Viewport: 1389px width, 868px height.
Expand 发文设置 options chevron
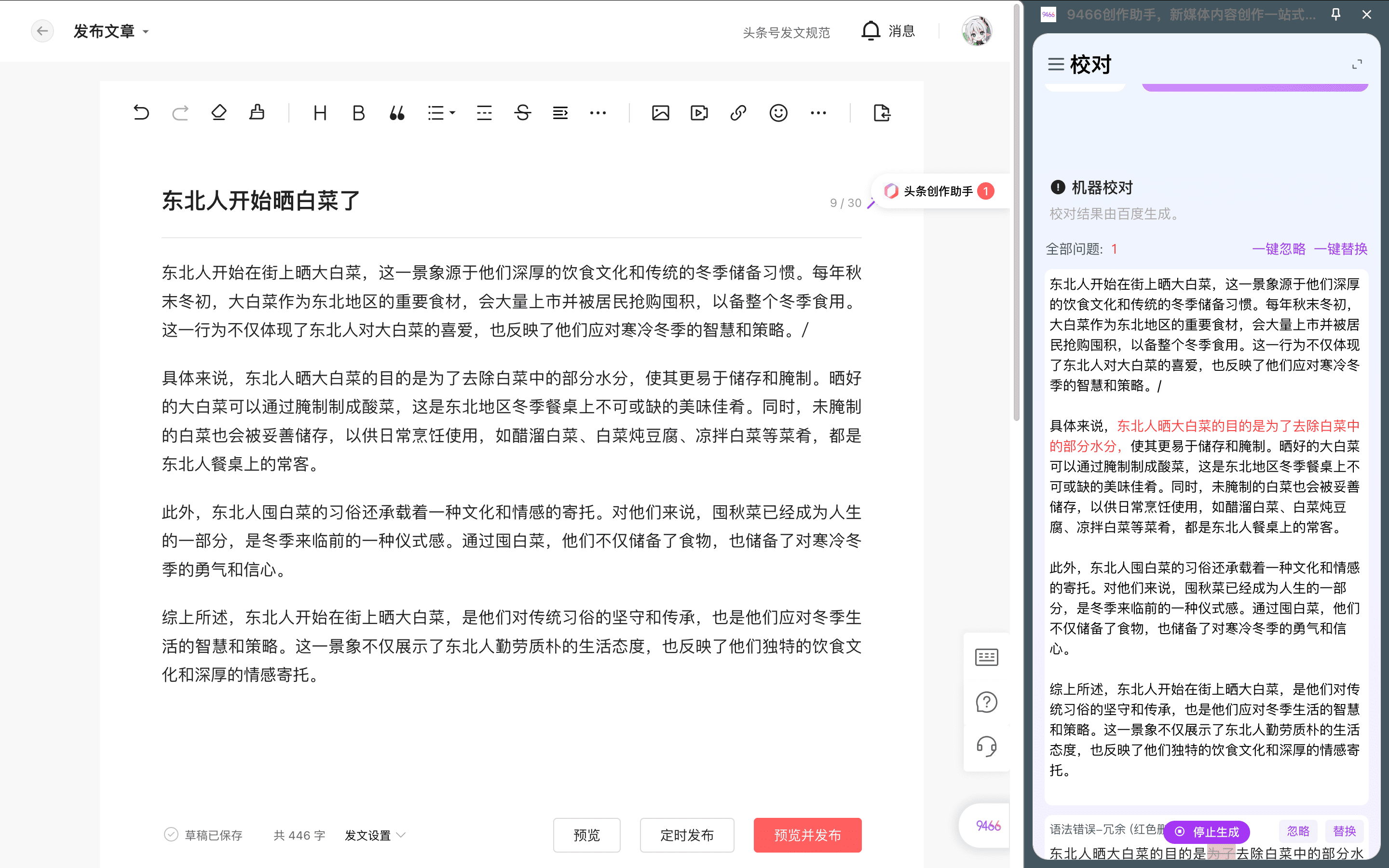coord(401,835)
